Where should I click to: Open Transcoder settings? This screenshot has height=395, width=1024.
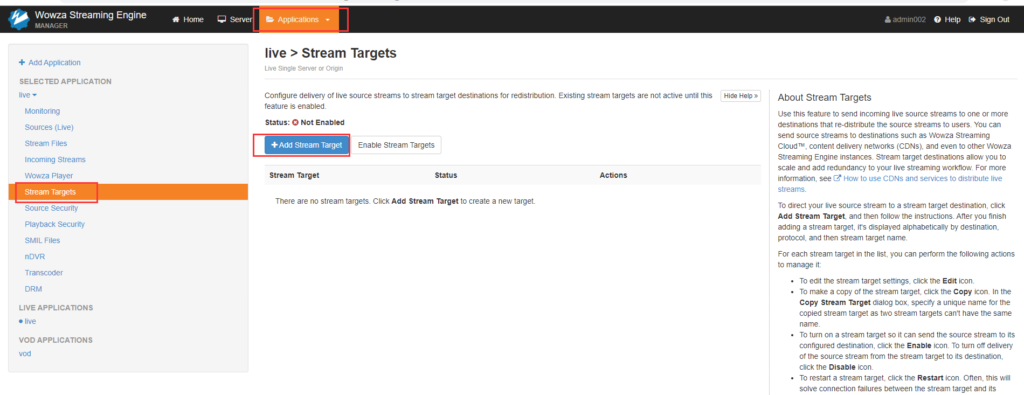44,273
